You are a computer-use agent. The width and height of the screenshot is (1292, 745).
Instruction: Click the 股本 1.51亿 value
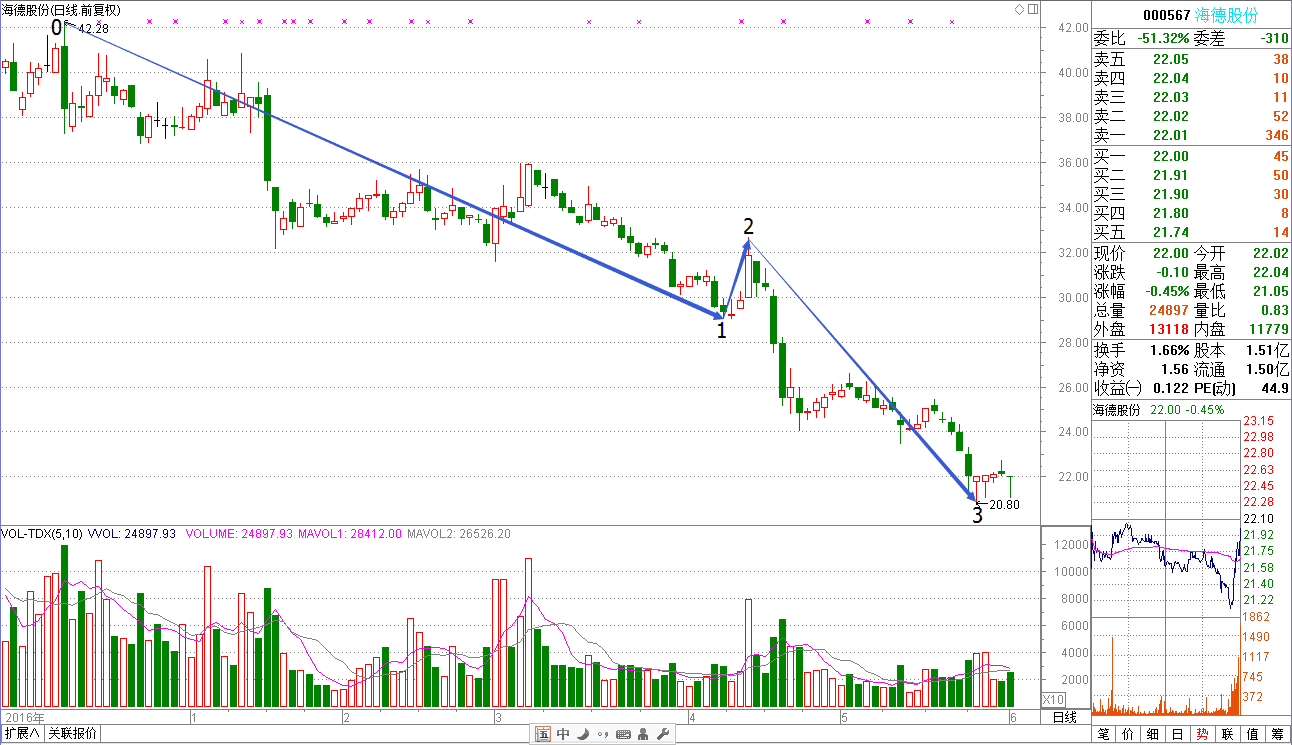[1267, 351]
